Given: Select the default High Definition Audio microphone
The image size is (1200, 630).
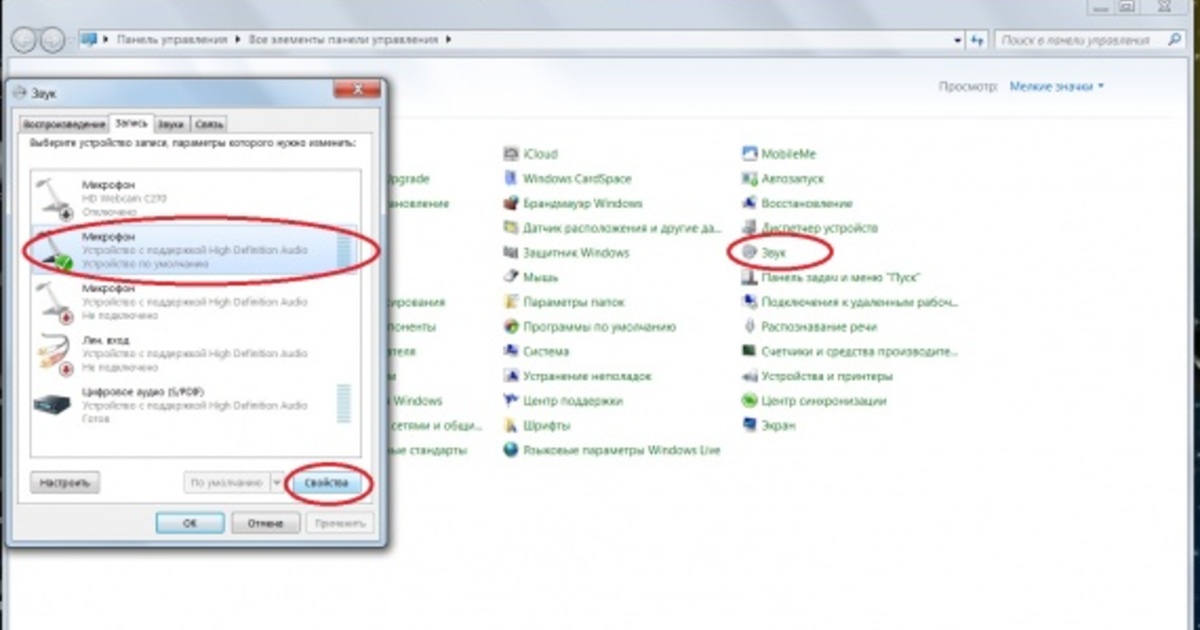Looking at the screenshot, I should point(194,250).
